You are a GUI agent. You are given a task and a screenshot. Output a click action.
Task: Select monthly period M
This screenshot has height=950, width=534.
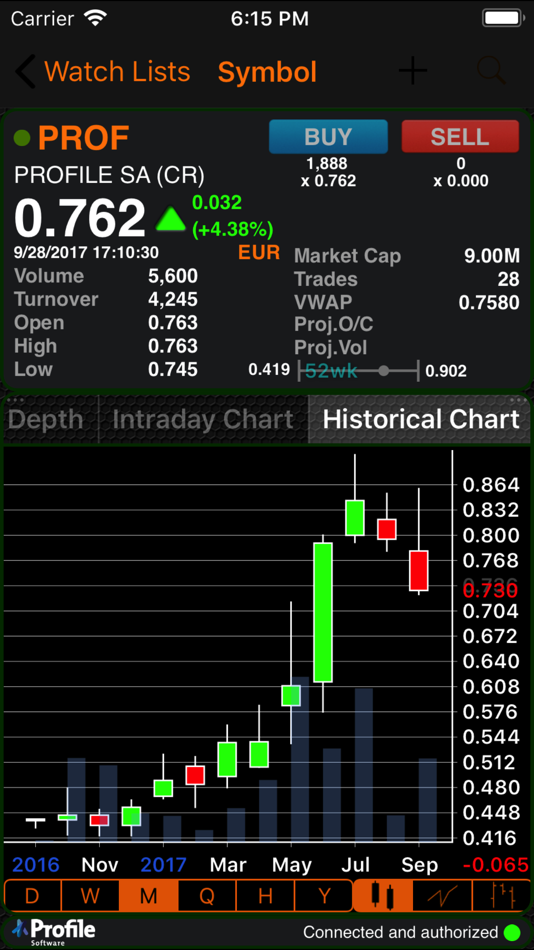pos(149,895)
